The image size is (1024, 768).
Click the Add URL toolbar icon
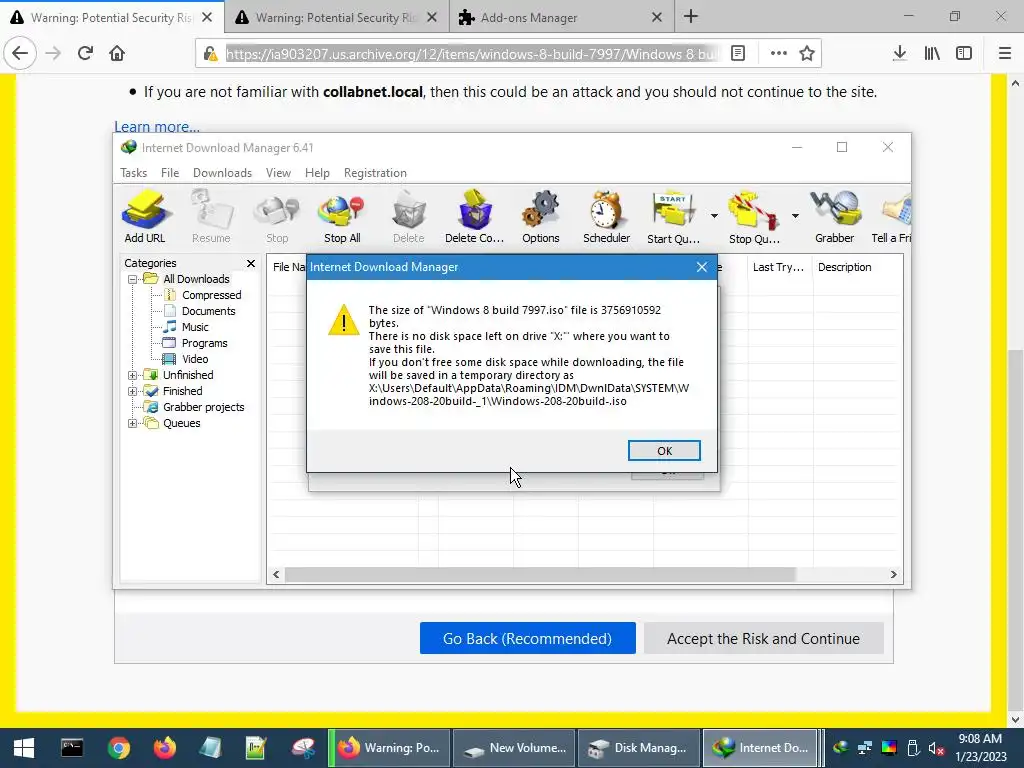point(145,216)
